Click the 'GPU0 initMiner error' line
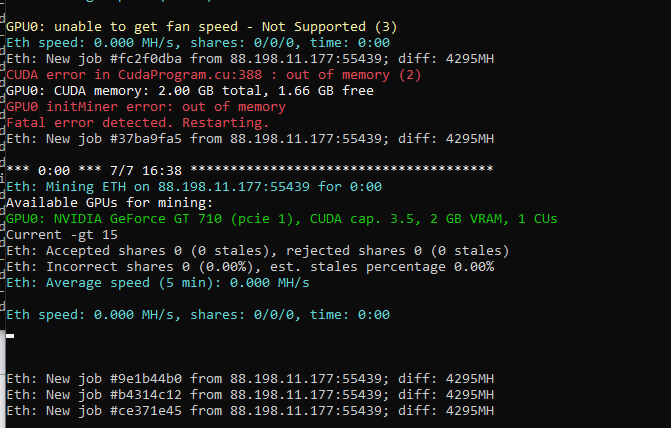The width and height of the screenshot is (671, 428). (145, 107)
